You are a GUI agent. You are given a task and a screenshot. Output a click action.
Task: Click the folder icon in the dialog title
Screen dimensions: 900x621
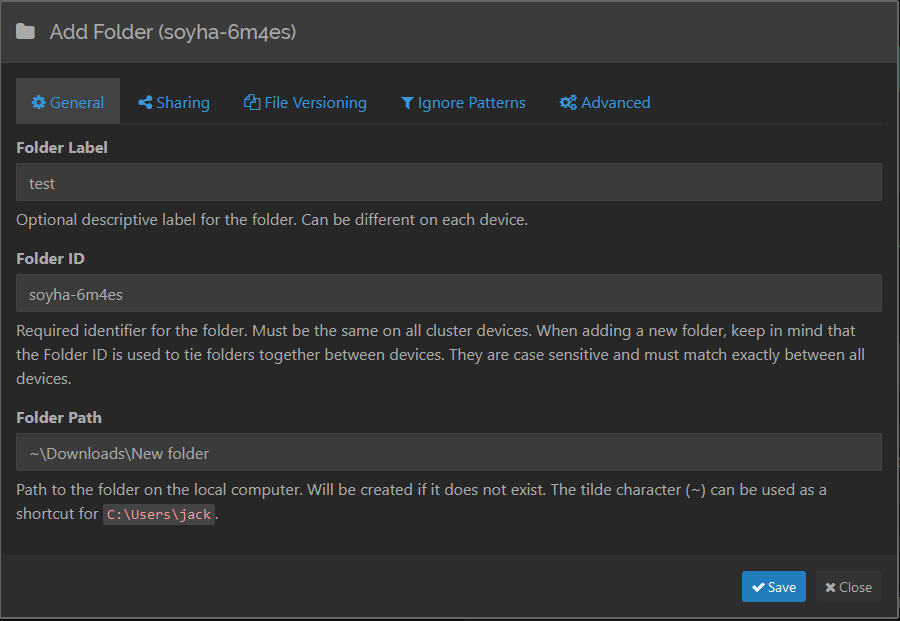(x=25, y=32)
